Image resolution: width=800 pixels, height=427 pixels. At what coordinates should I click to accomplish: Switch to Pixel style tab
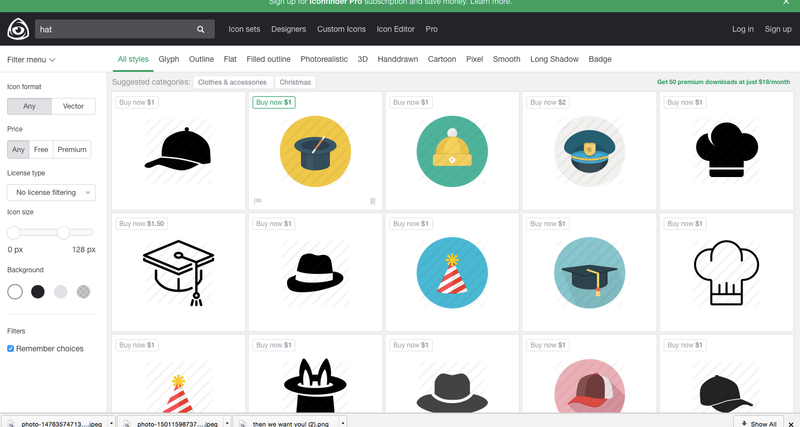click(x=474, y=59)
